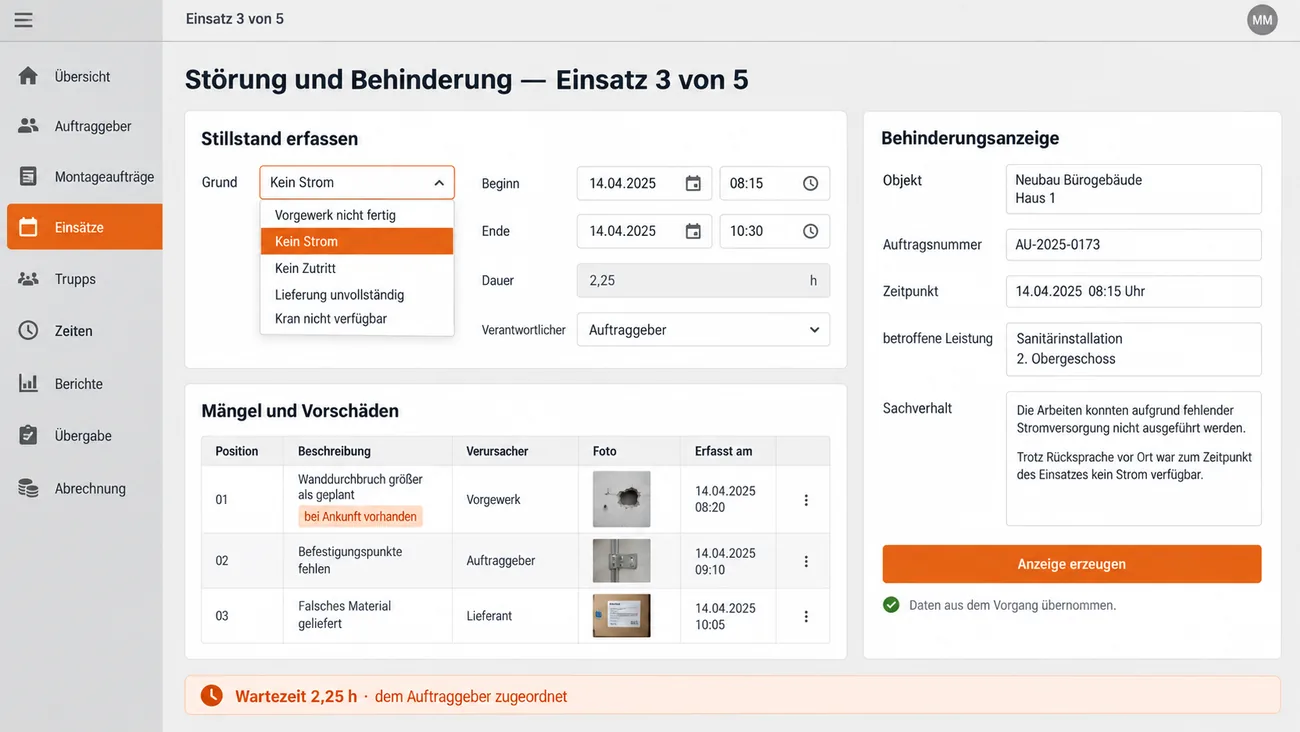The height and width of the screenshot is (732, 1300).
Task: Pick 'Kein Zutritt' as the reason
Action: [x=357, y=268]
